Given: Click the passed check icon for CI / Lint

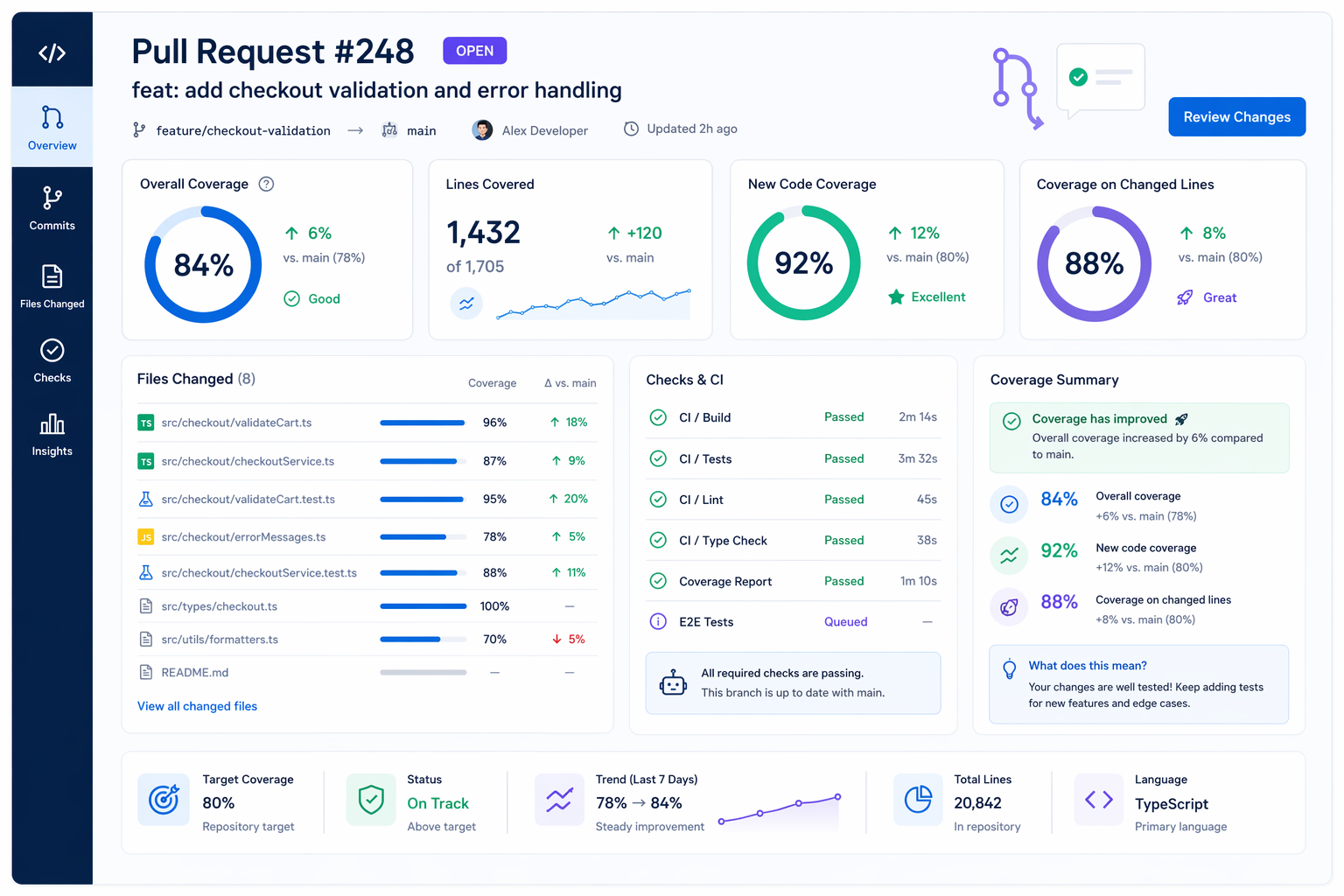Looking at the screenshot, I should click(658, 499).
